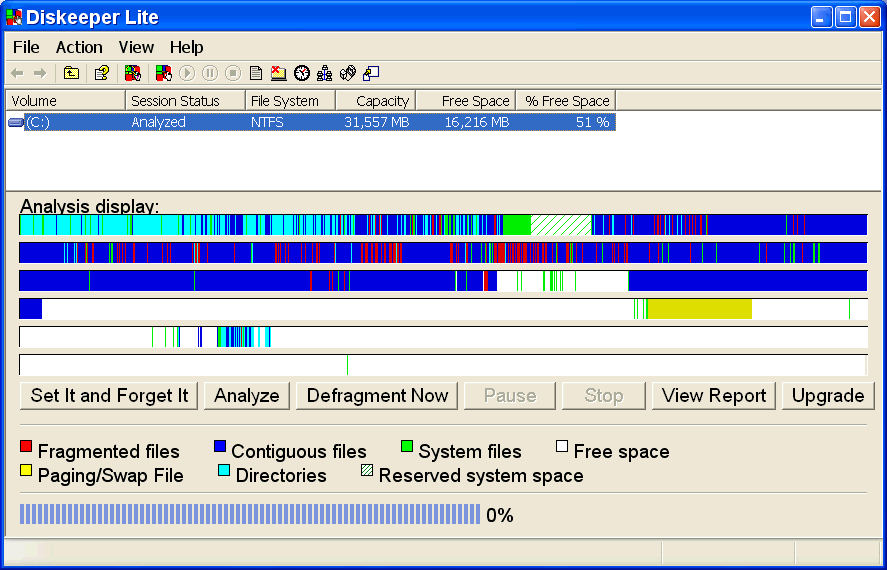Image resolution: width=887 pixels, height=570 pixels.
Task: Click the toolbar play icon
Action: [x=187, y=73]
